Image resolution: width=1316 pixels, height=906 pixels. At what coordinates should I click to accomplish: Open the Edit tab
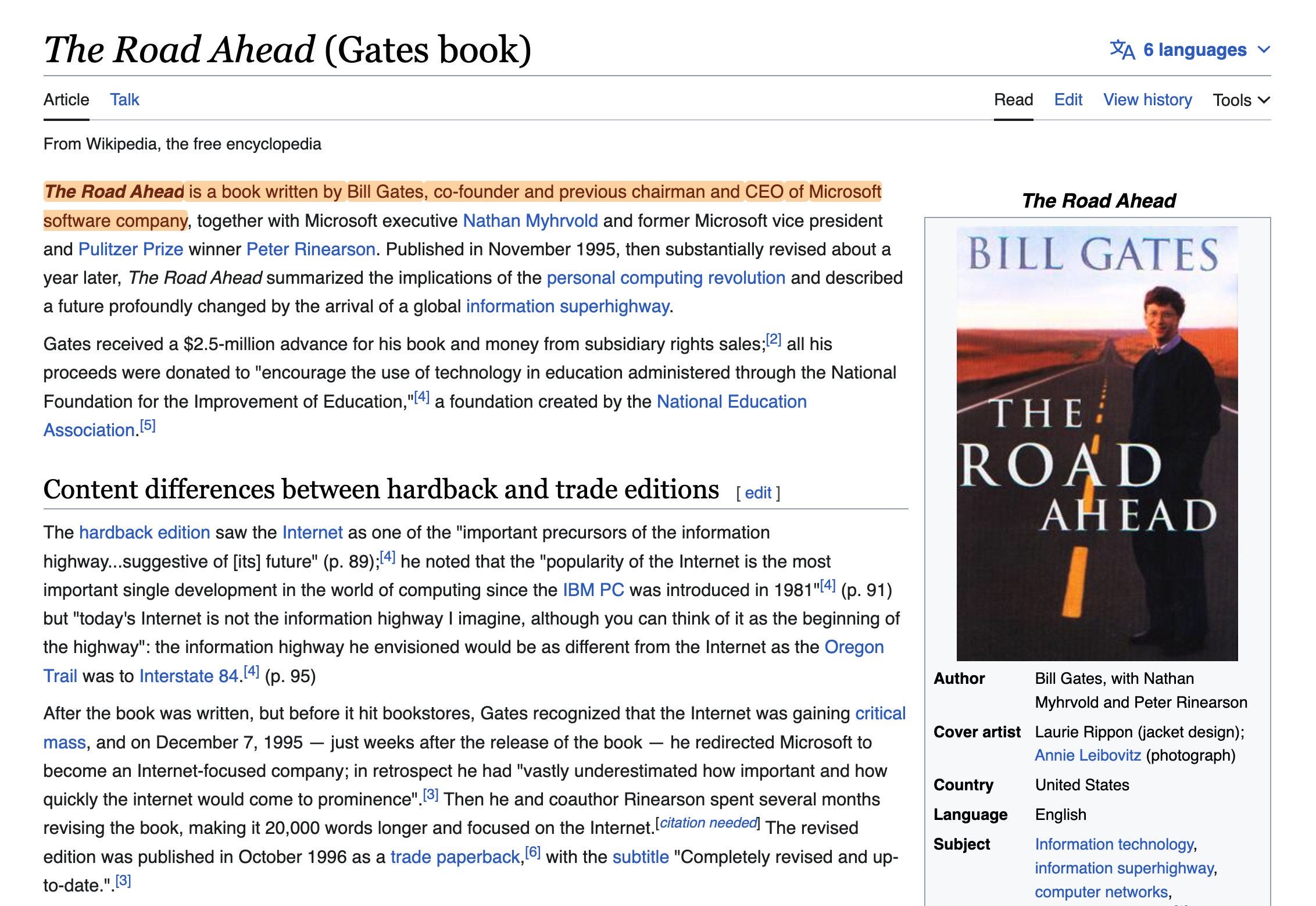[x=1068, y=99]
